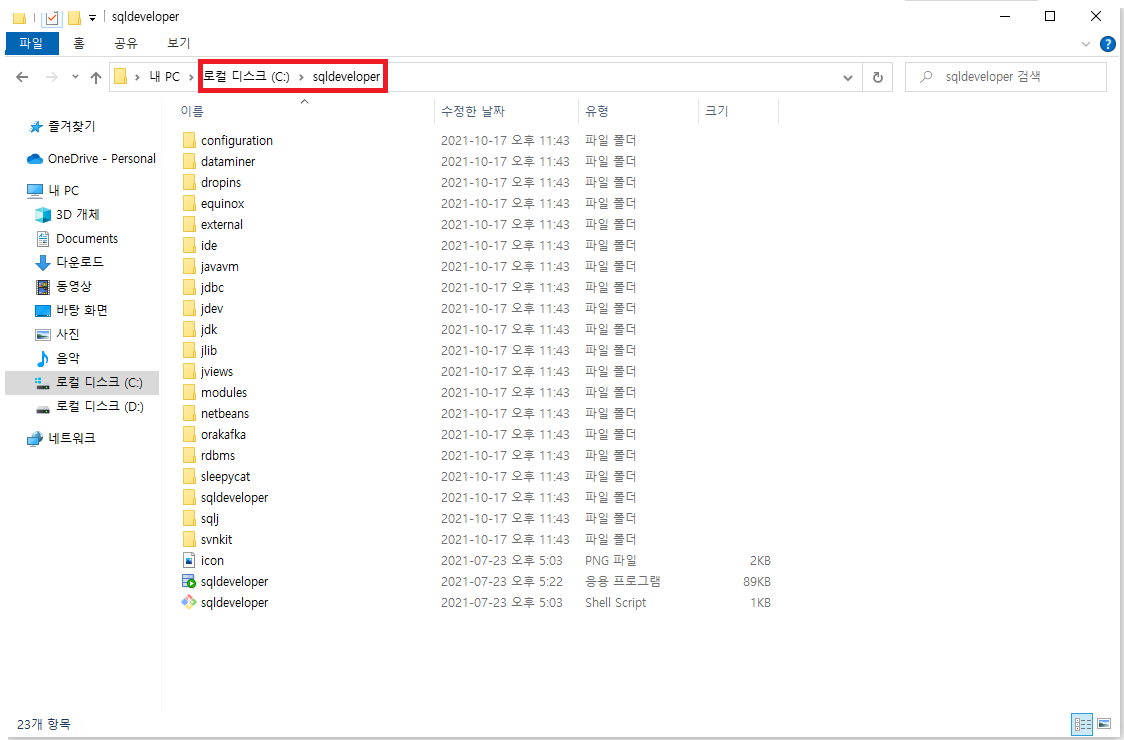Select the dropins folder icon

pyautogui.click(x=189, y=182)
